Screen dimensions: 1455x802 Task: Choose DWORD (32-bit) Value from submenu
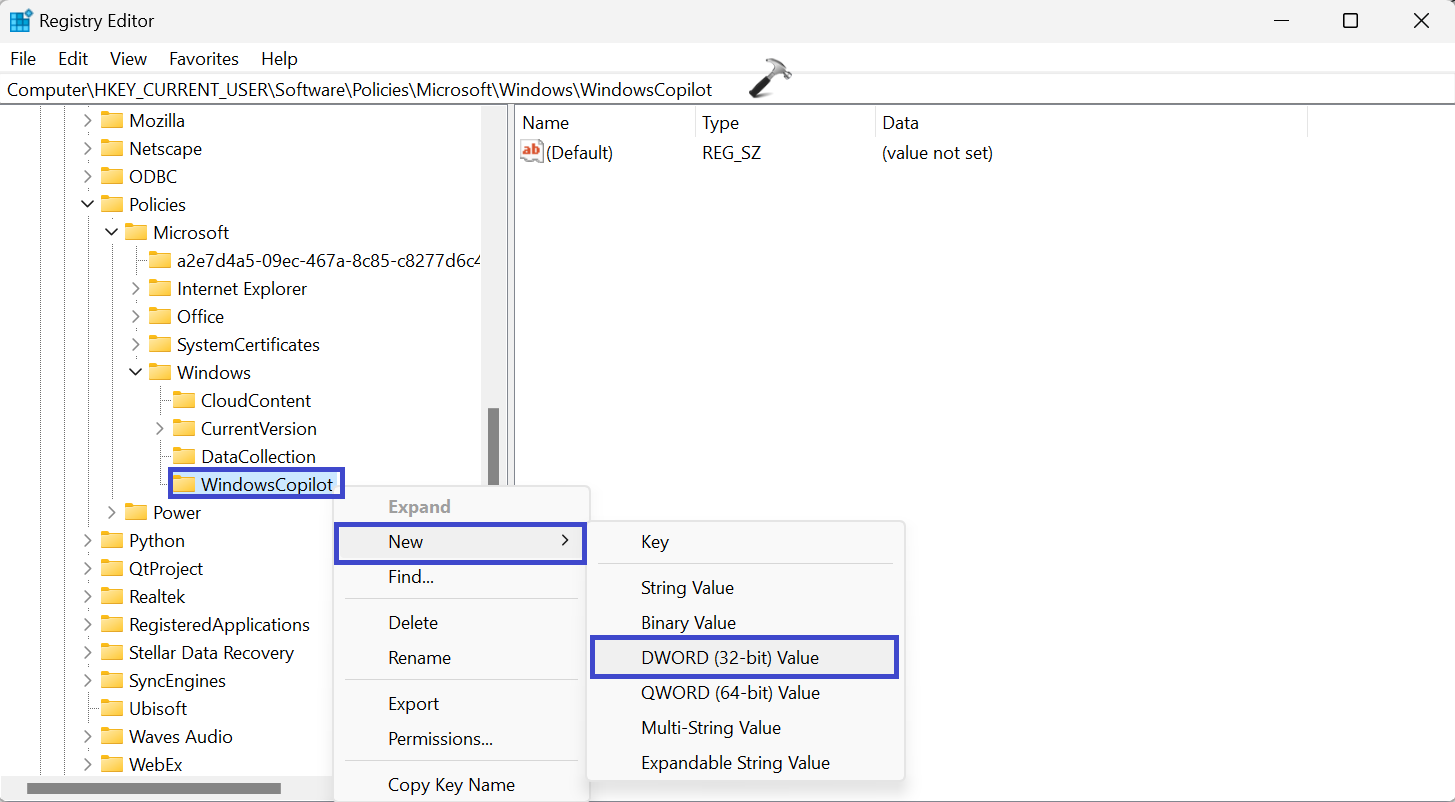[729, 658]
